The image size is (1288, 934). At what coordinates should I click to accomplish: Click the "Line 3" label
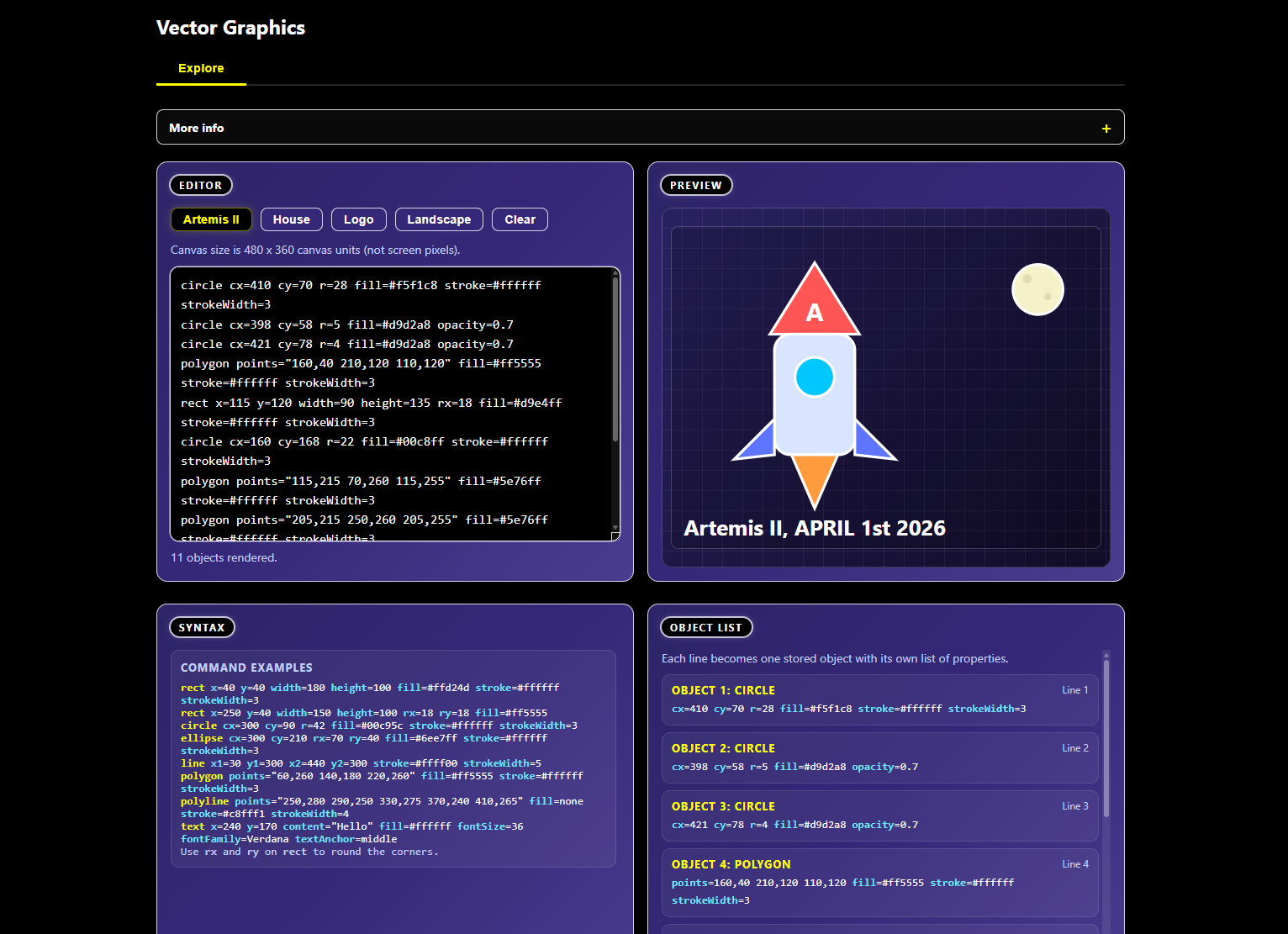pyautogui.click(x=1074, y=806)
